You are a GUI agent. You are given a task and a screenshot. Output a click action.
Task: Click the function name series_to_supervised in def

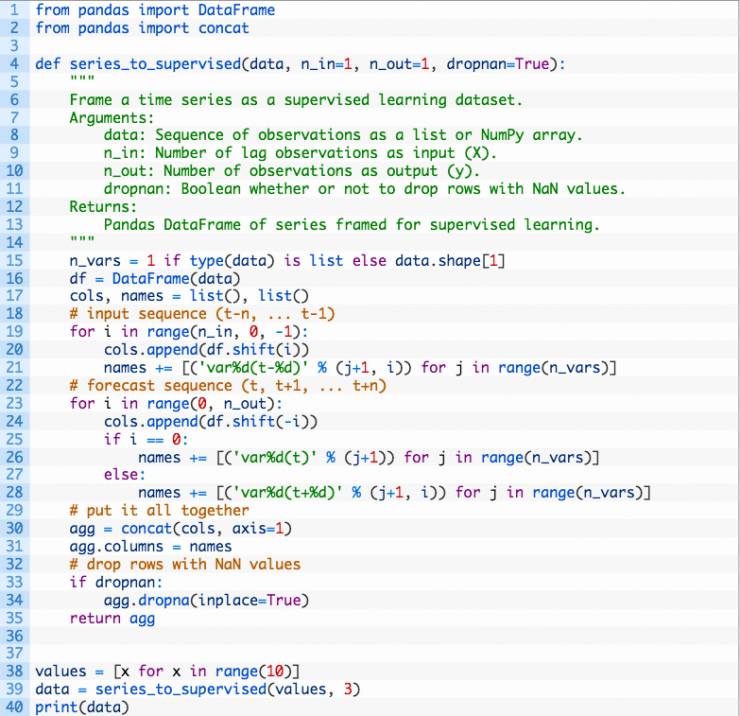pyautogui.click(x=155, y=64)
